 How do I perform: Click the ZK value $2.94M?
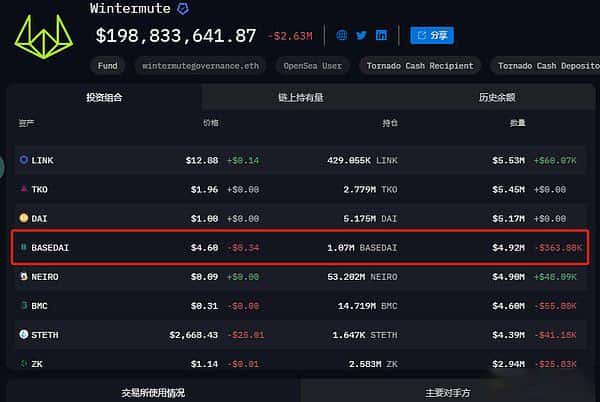pyautogui.click(x=509, y=364)
